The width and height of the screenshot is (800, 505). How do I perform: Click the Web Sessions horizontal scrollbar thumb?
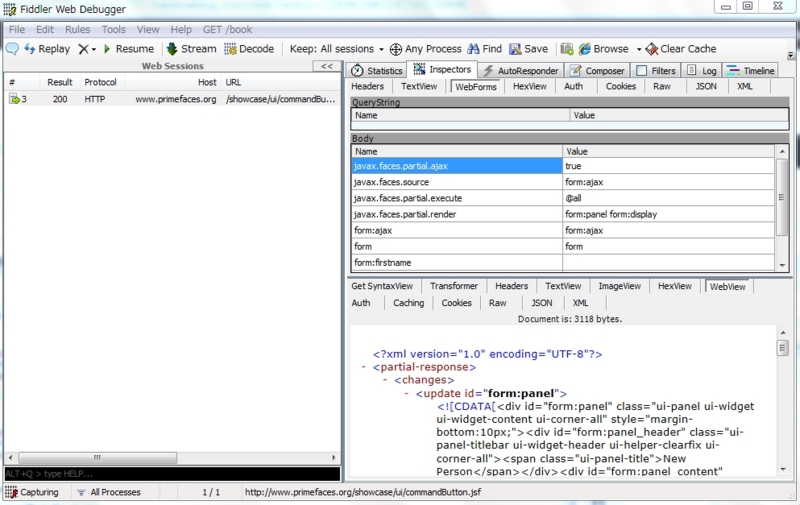click(x=97, y=458)
